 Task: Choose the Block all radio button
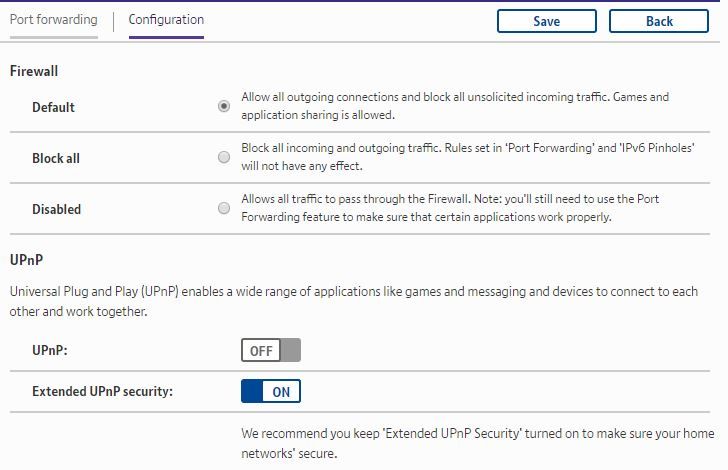[x=224, y=157]
